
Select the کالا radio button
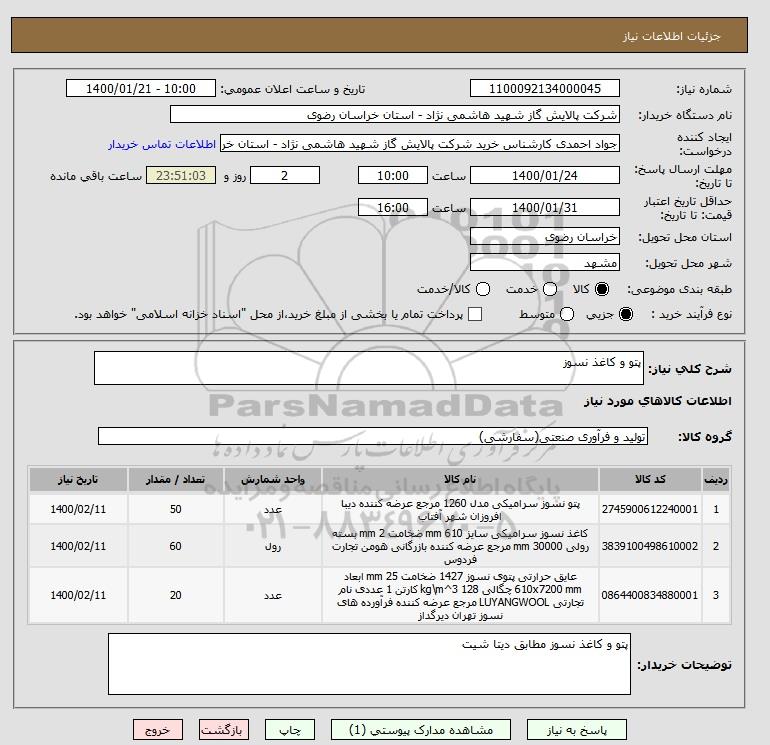tap(602, 289)
